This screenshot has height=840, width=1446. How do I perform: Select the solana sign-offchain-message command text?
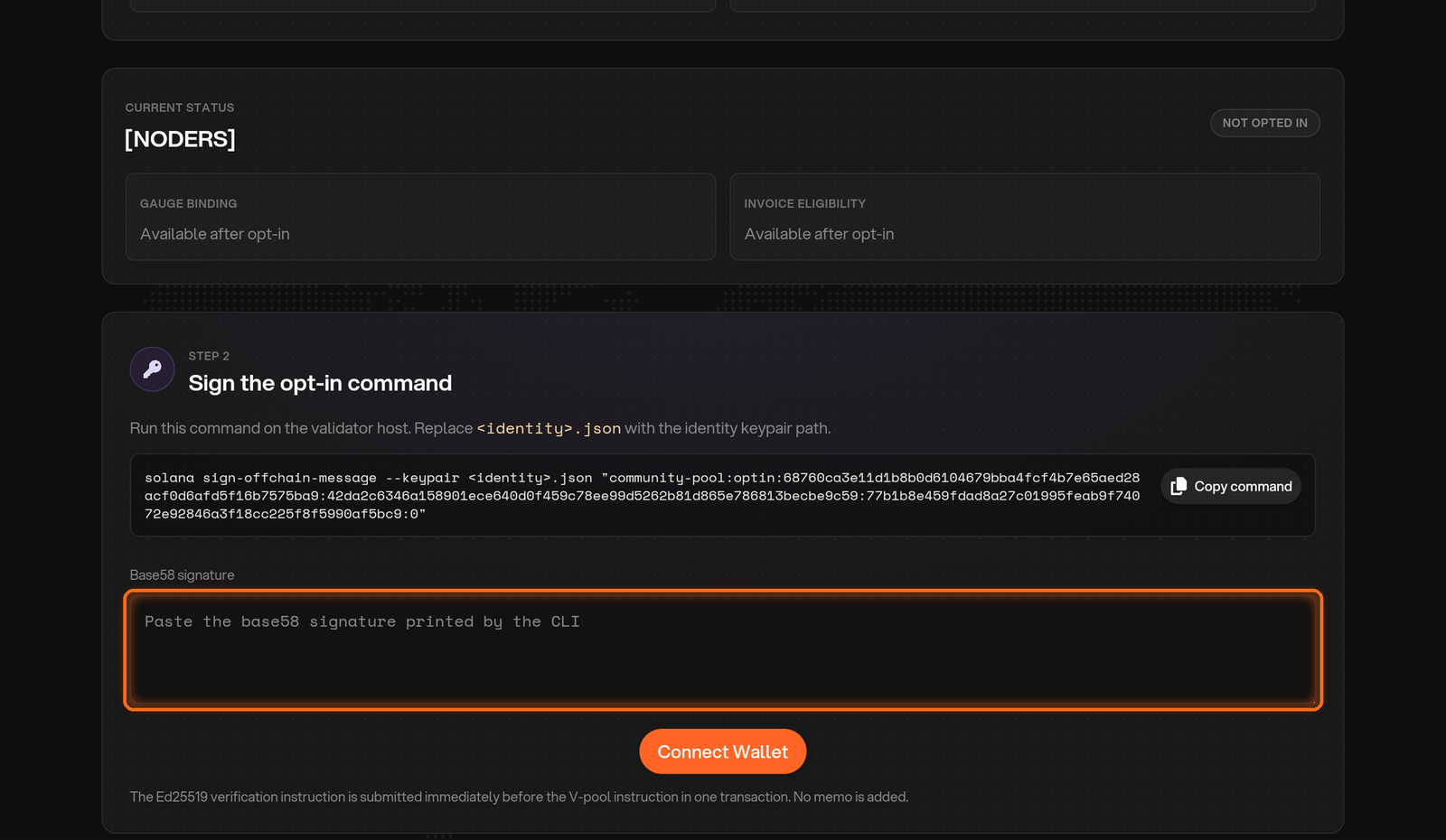642,495
